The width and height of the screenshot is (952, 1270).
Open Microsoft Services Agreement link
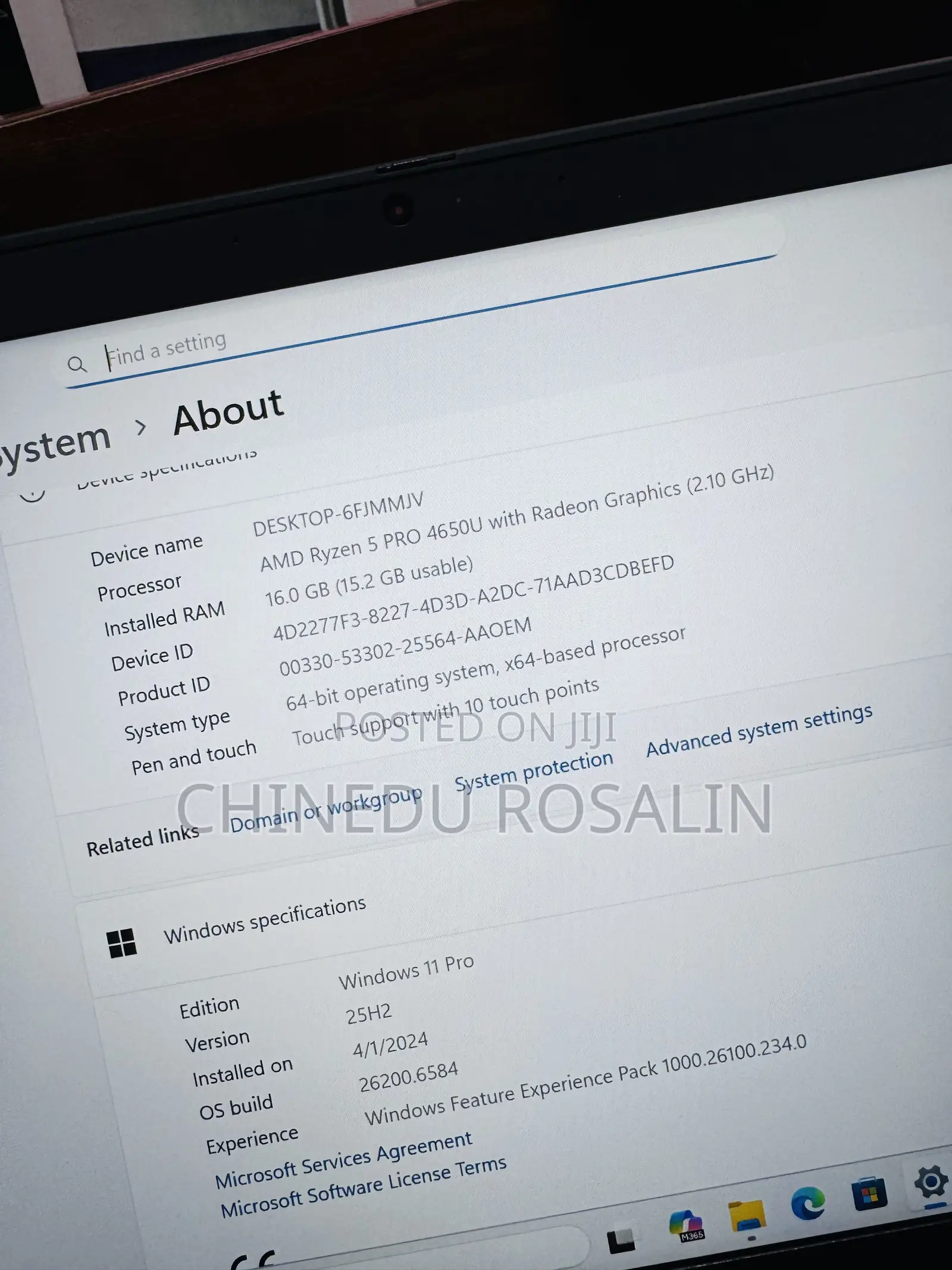click(343, 1160)
